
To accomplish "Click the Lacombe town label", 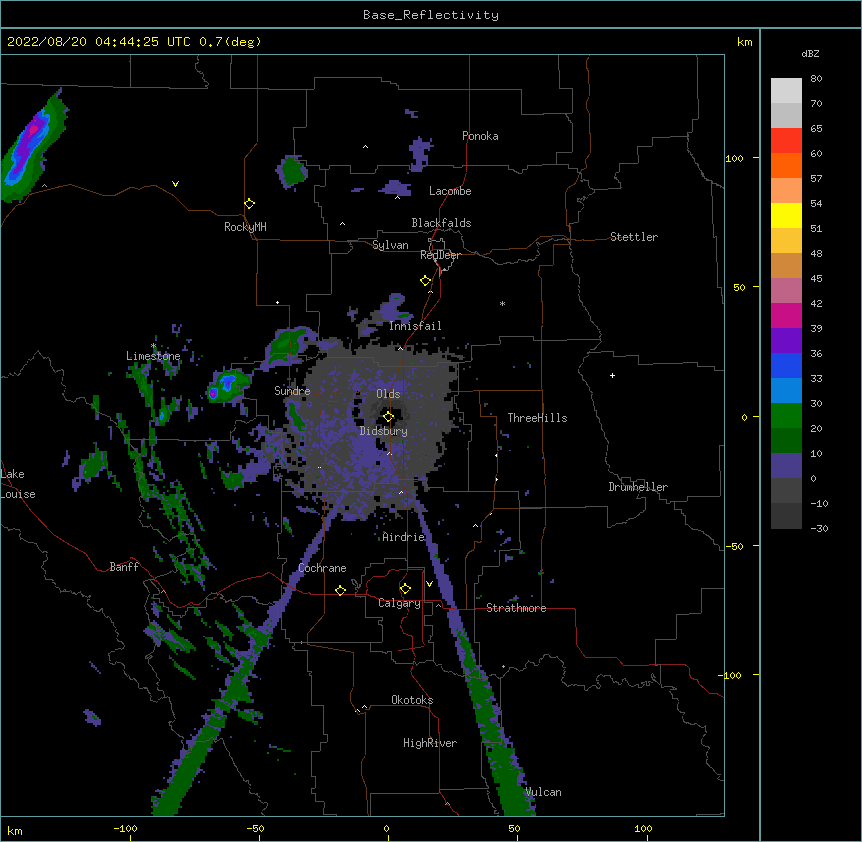I will [x=450, y=191].
